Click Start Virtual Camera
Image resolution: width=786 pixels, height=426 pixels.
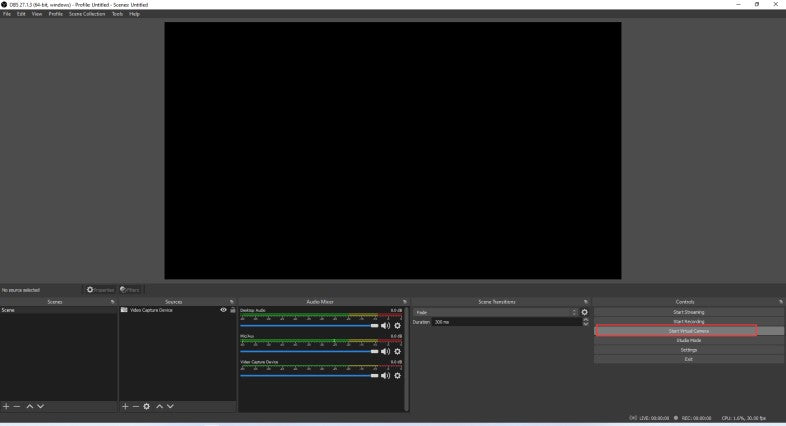688,331
